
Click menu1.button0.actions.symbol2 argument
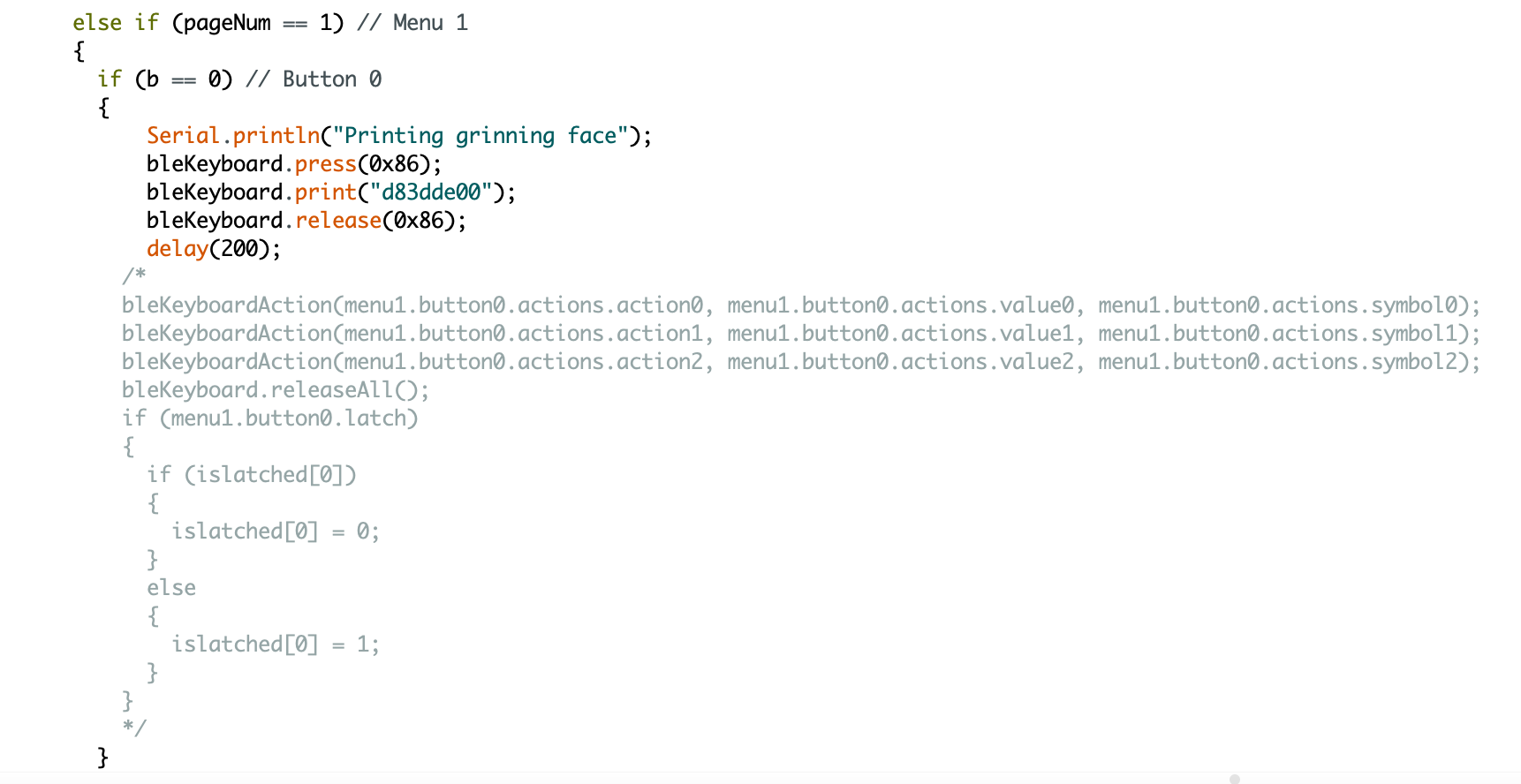[x=1283, y=362]
